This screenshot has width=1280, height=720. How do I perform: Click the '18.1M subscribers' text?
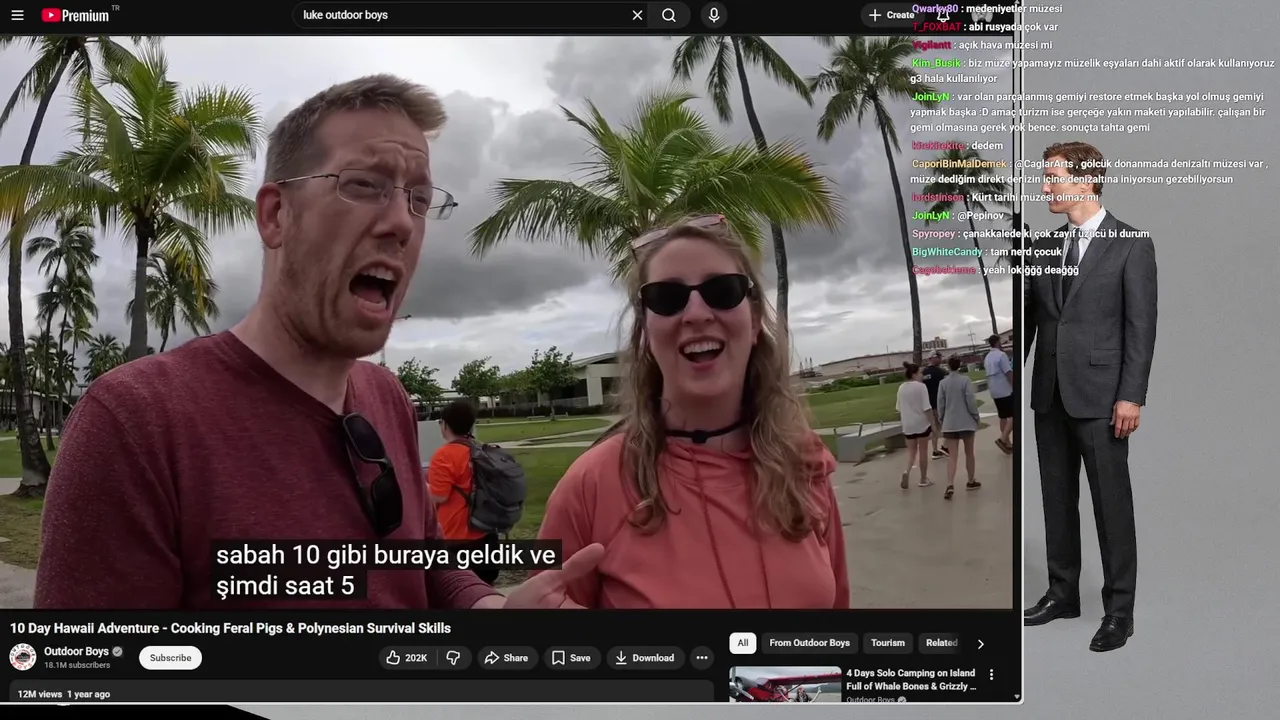(x=77, y=665)
